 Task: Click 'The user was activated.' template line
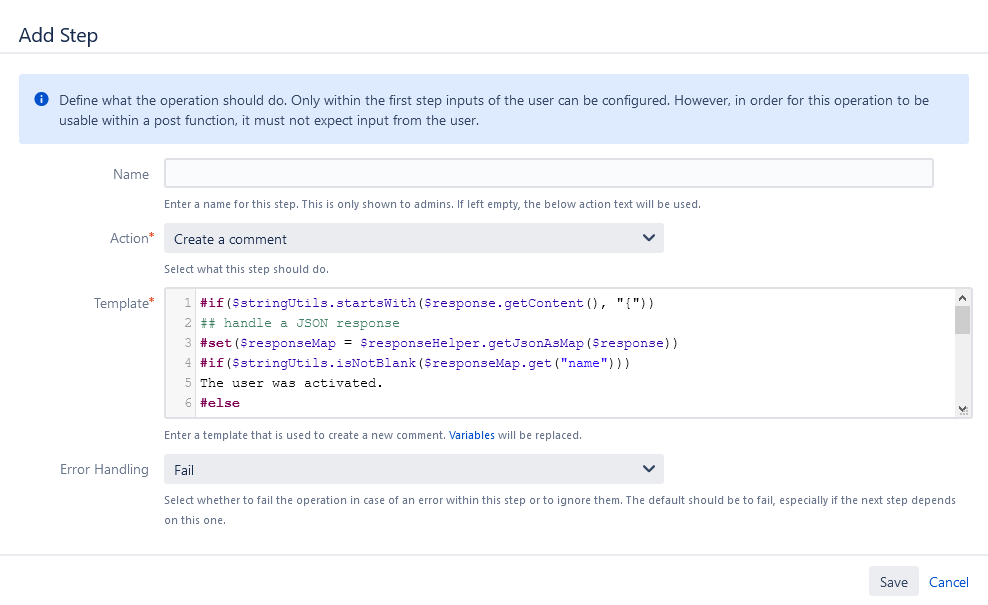(291, 383)
